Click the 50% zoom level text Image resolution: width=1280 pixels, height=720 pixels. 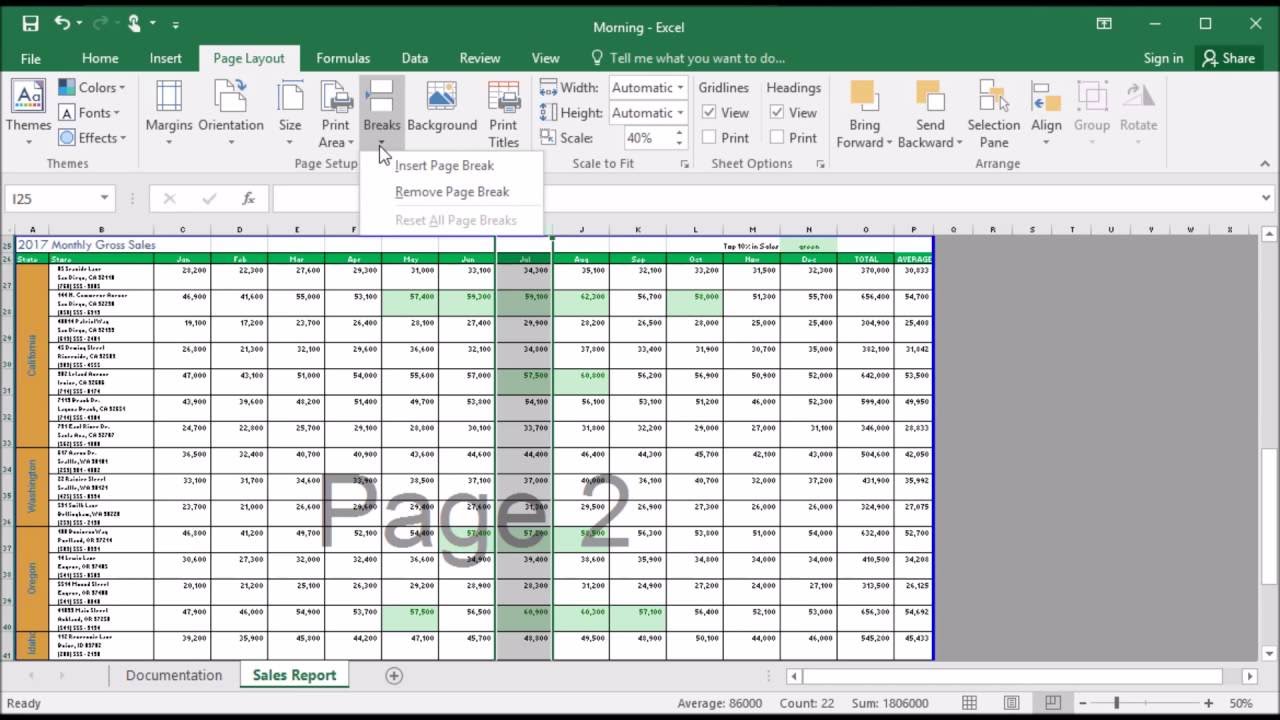click(1241, 704)
